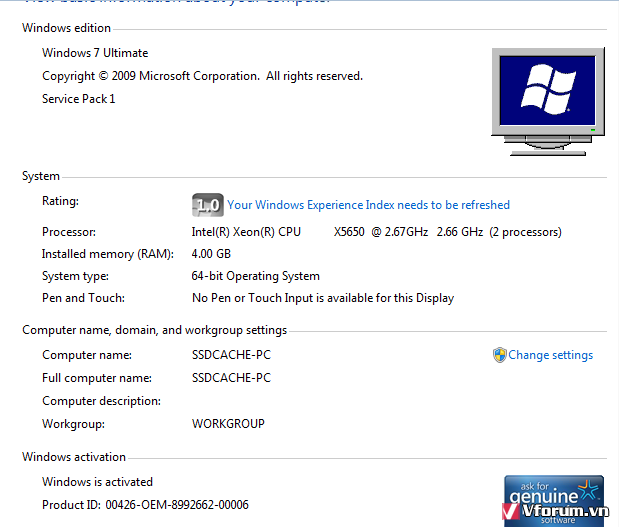Click the shield icon beside Change settings

coord(499,355)
